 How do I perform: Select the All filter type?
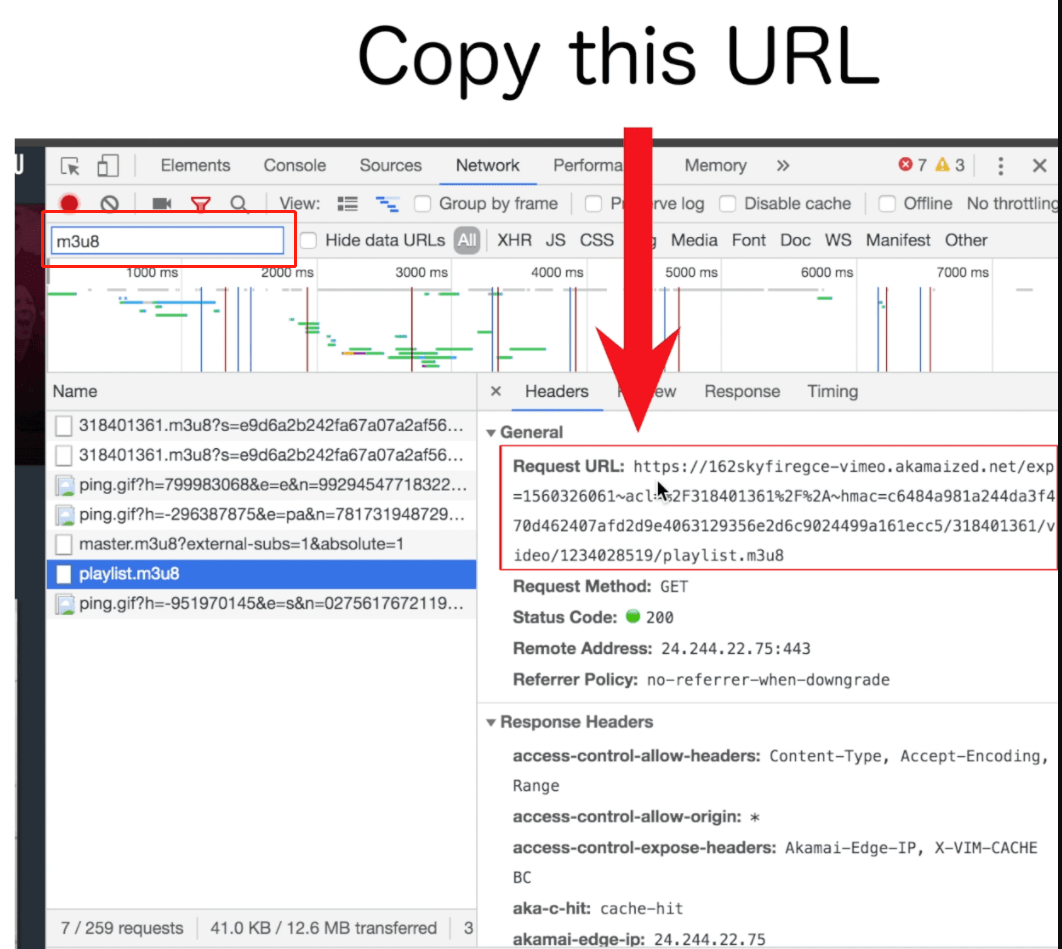pyautogui.click(x=467, y=240)
